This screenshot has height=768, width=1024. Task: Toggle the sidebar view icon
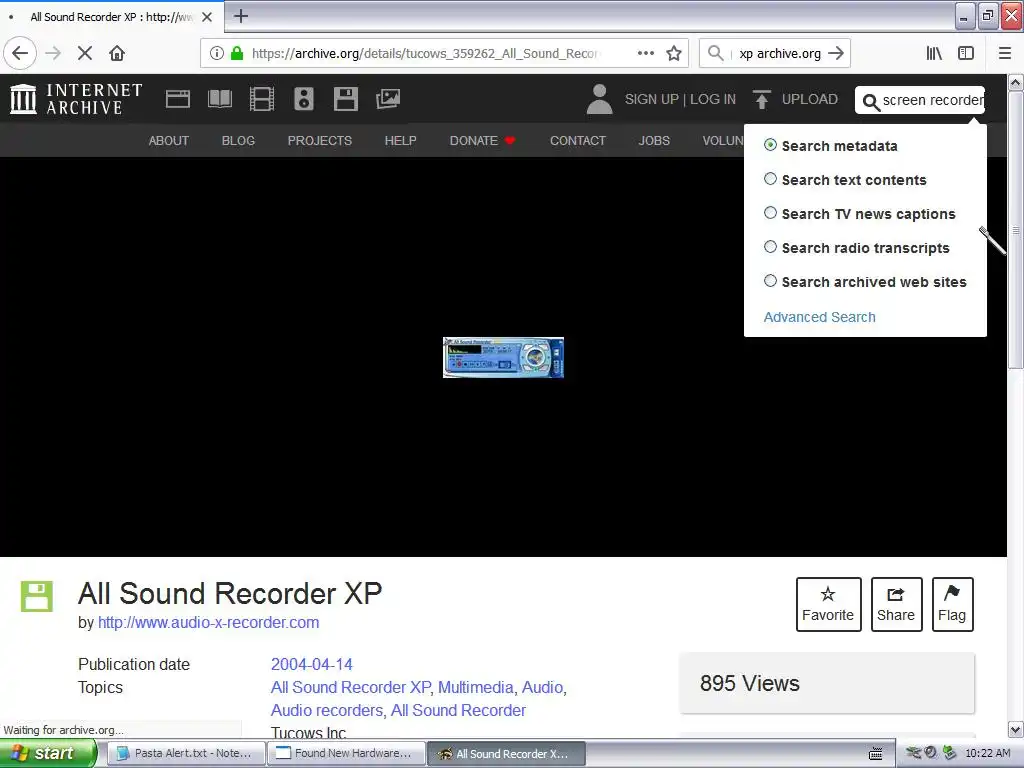(x=966, y=53)
